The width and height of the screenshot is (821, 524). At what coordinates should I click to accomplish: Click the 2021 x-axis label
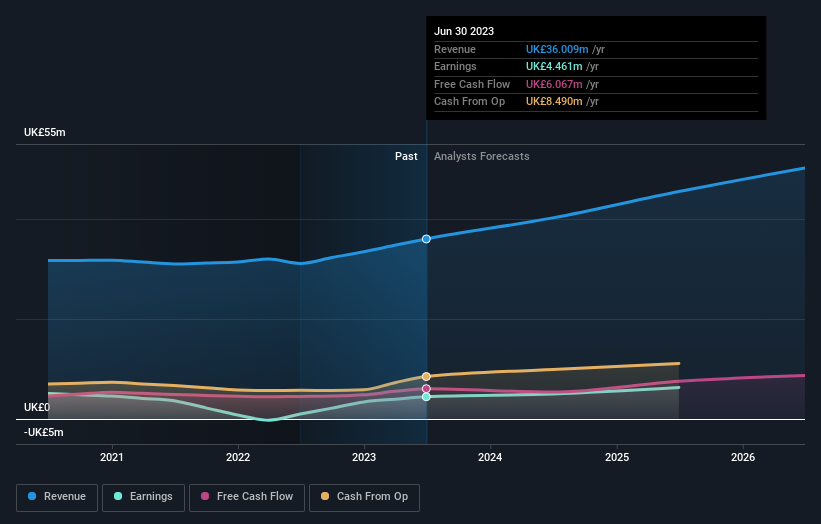click(x=112, y=457)
